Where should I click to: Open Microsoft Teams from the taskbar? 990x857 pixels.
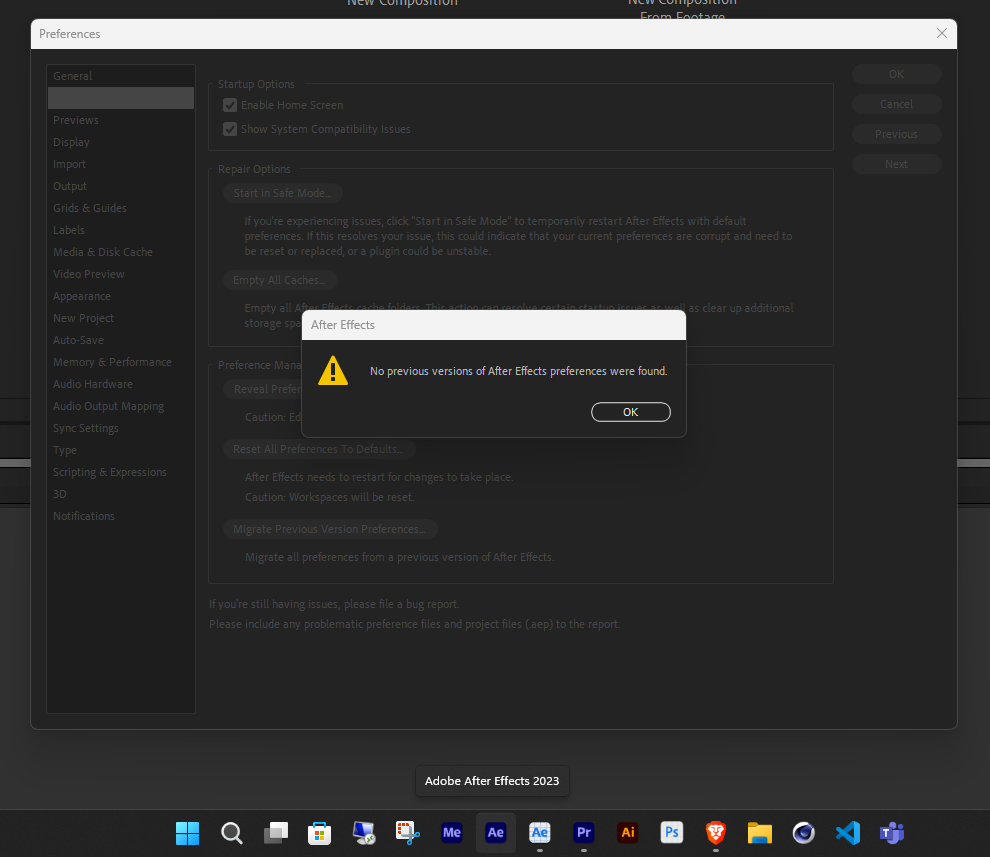tap(891, 832)
